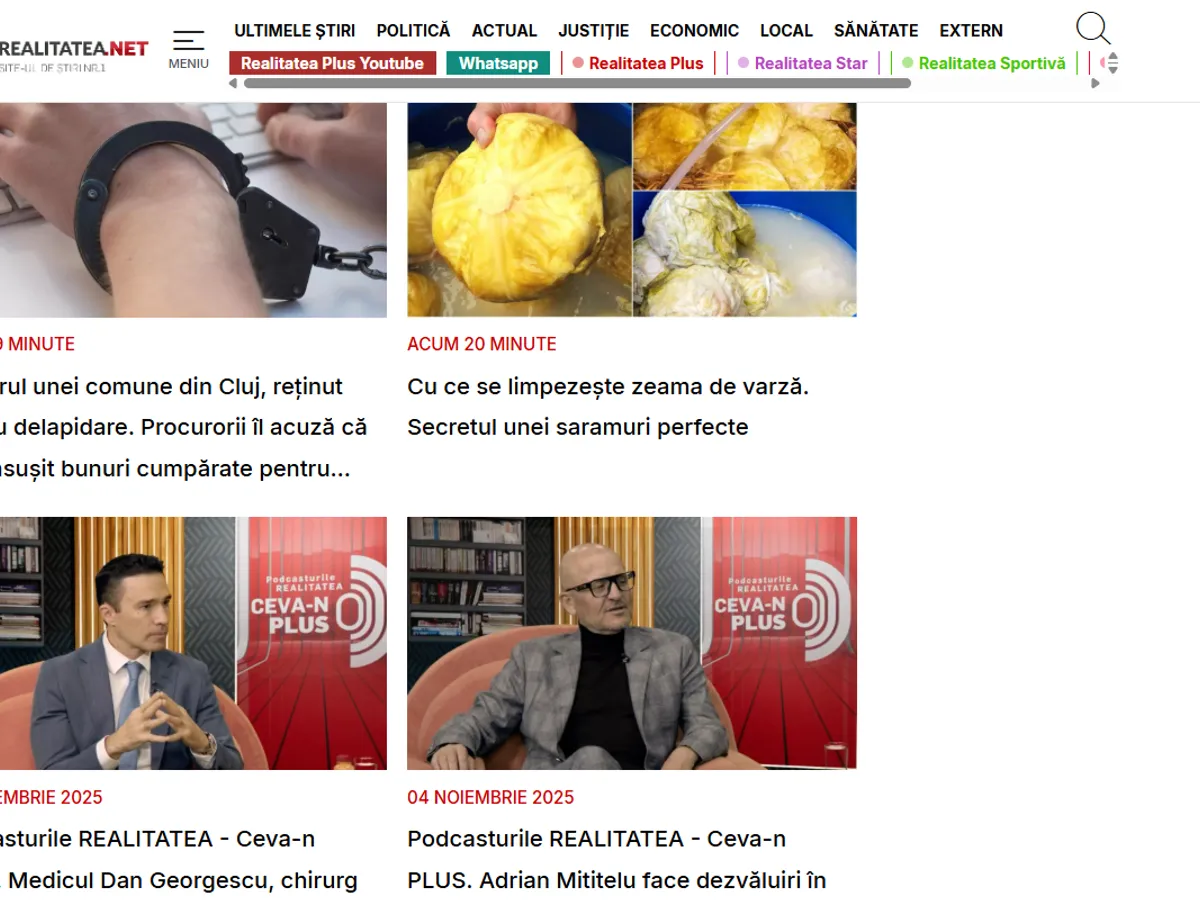Go to ULTIMELE ȘTIRI menu

295,30
